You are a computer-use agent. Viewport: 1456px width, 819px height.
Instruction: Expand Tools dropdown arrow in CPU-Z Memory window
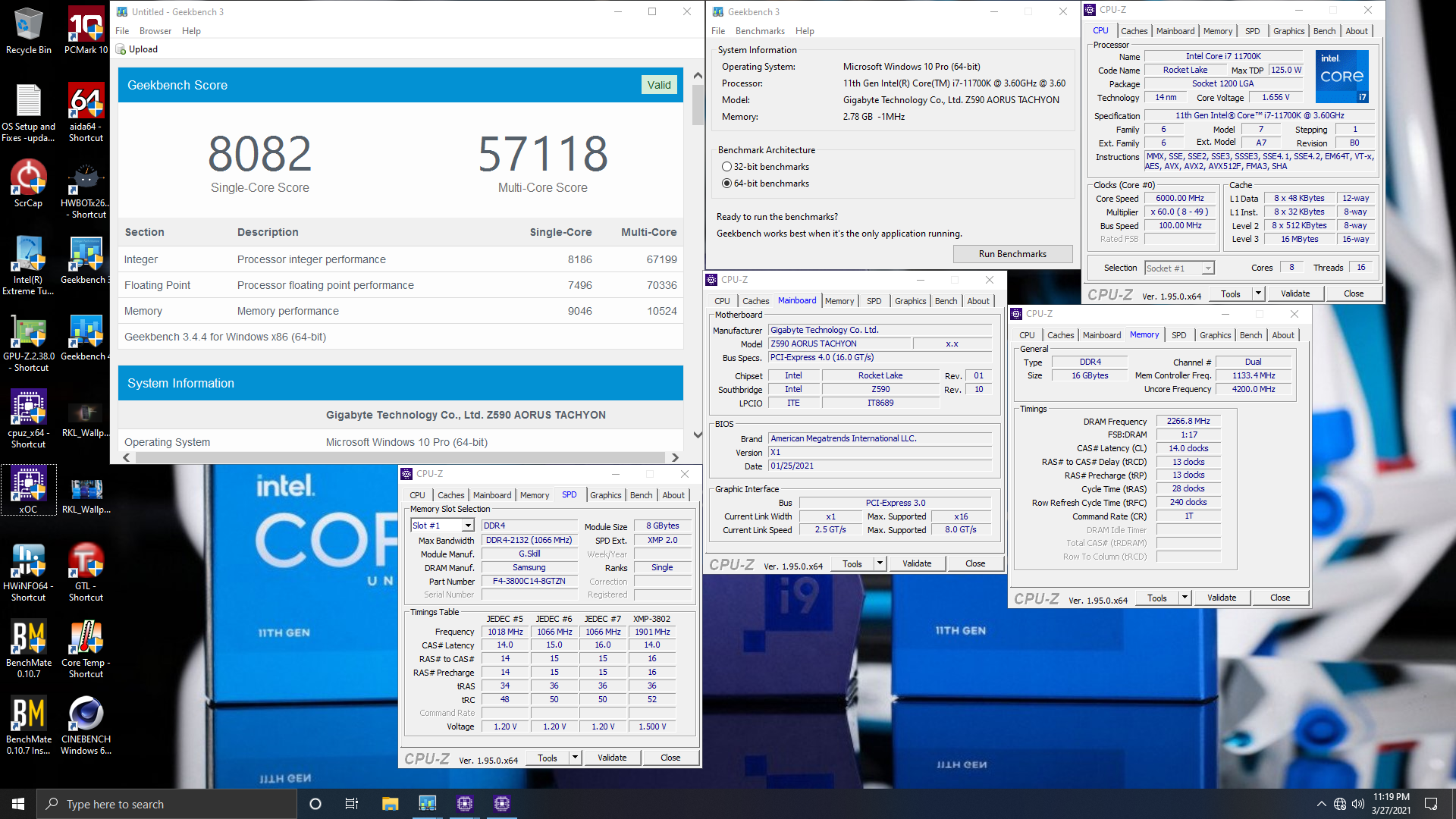(1185, 598)
